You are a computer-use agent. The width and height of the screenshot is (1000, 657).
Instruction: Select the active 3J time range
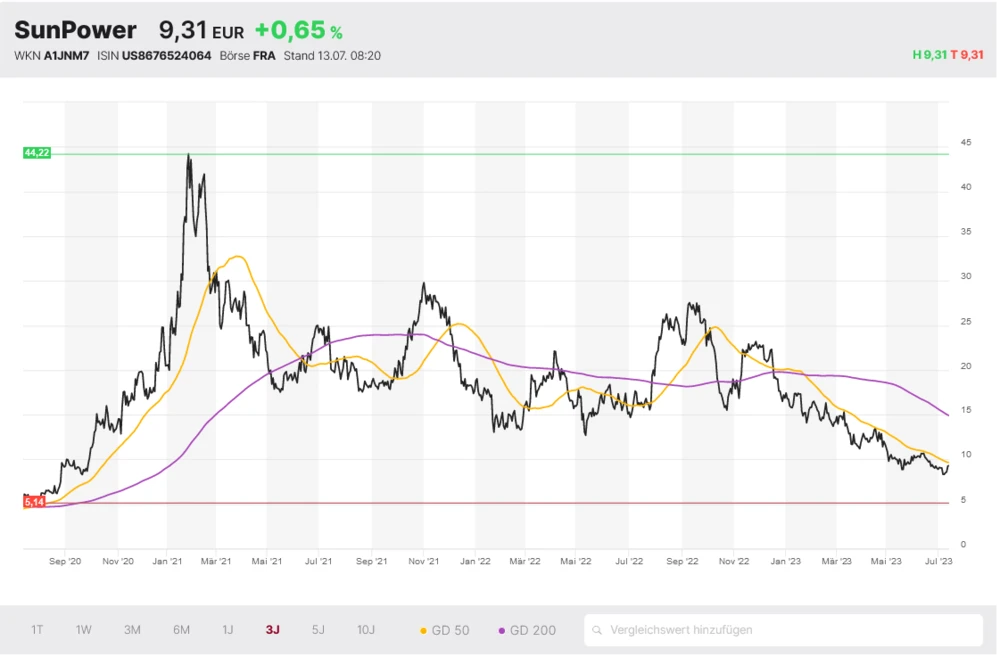[x=273, y=630]
